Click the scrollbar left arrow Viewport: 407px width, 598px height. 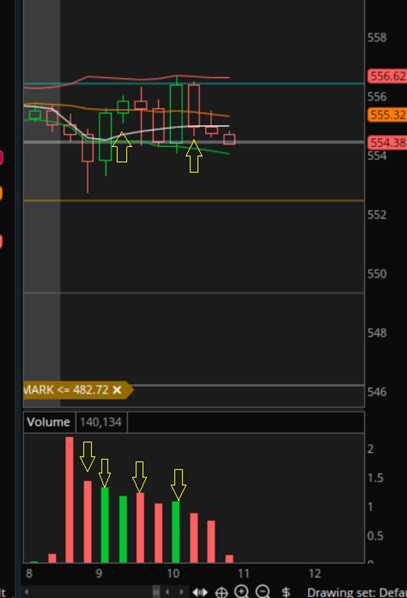[26, 592]
